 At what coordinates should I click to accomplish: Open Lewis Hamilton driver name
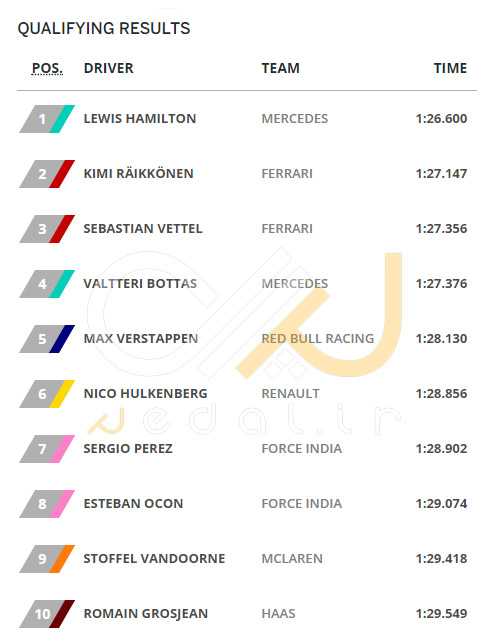tap(140, 119)
